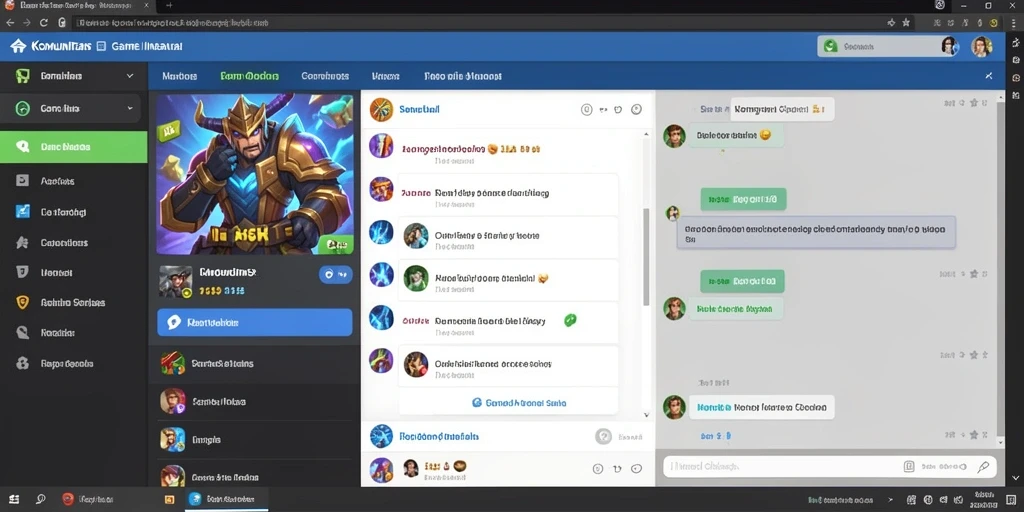Switch to the green active tab in the tab bar
Image resolution: width=1024 pixels, height=512 pixels.
[x=249, y=76]
